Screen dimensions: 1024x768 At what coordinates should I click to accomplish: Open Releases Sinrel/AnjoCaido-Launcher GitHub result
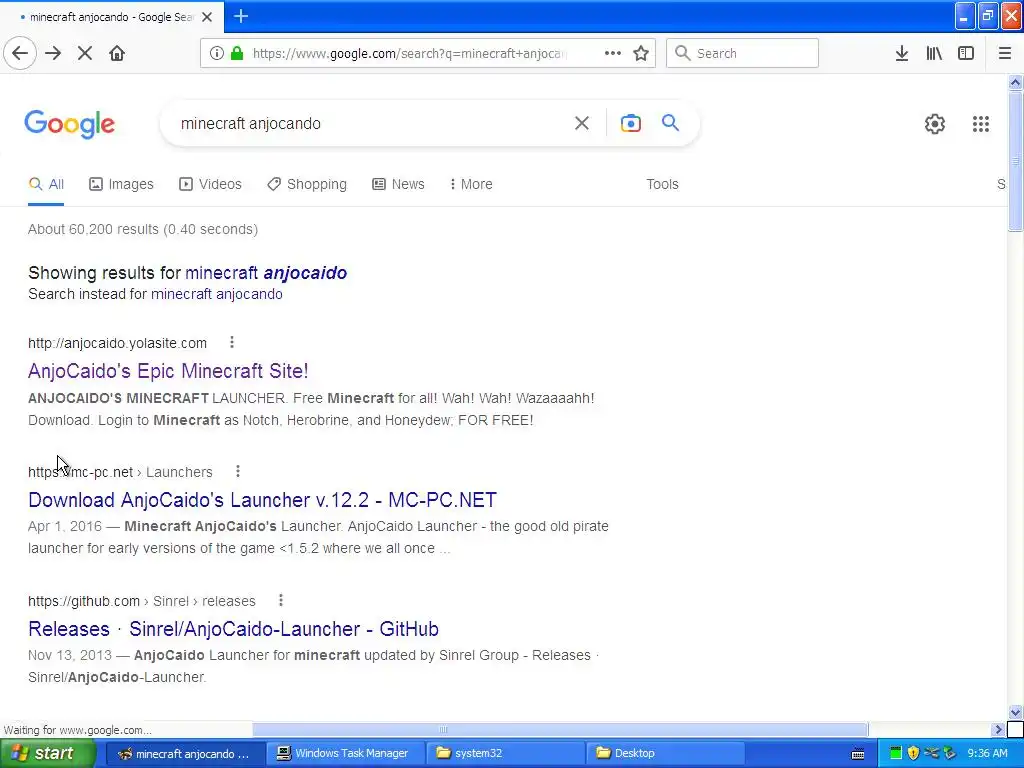233,629
